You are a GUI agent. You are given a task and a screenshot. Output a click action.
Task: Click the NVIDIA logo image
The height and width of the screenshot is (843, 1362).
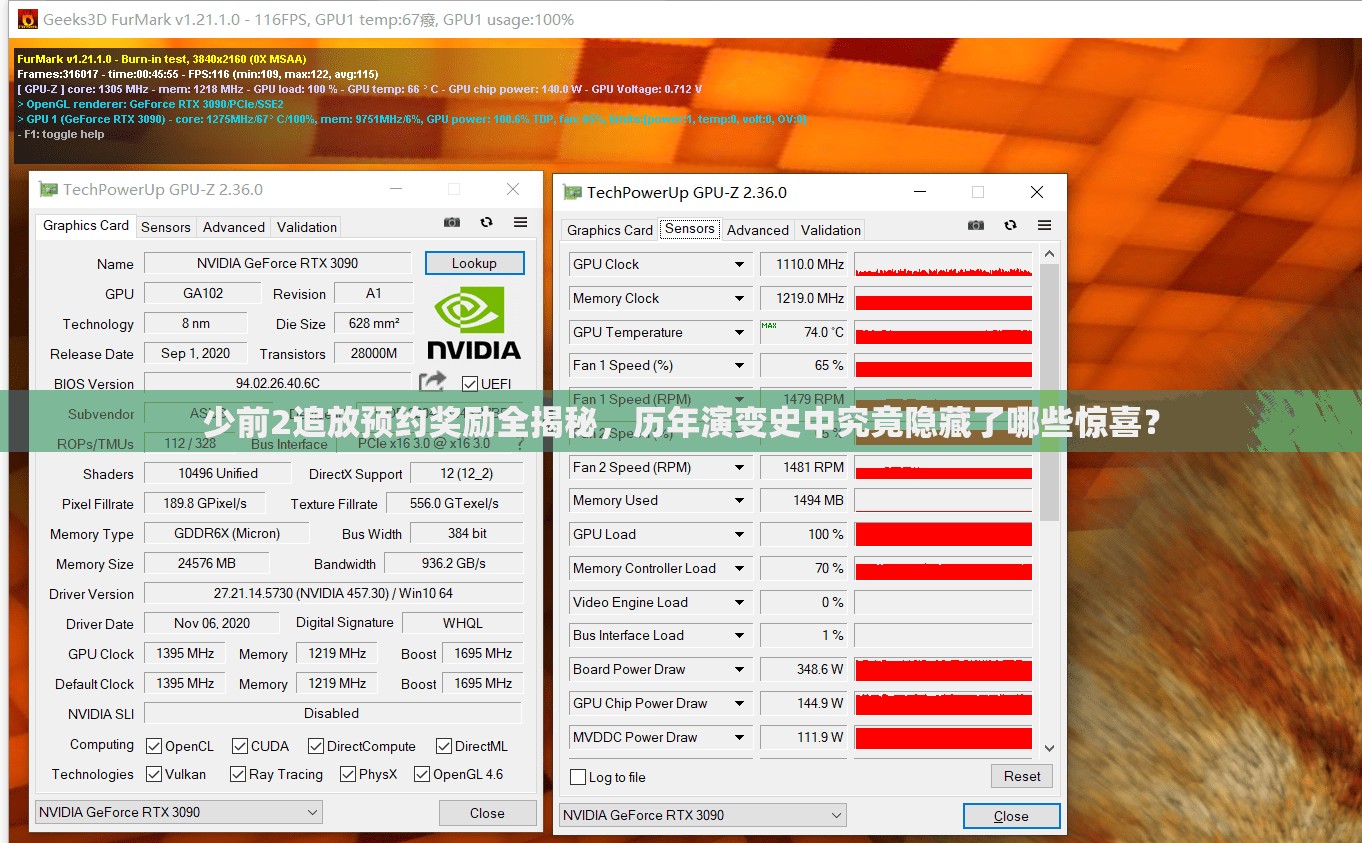[x=474, y=324]
